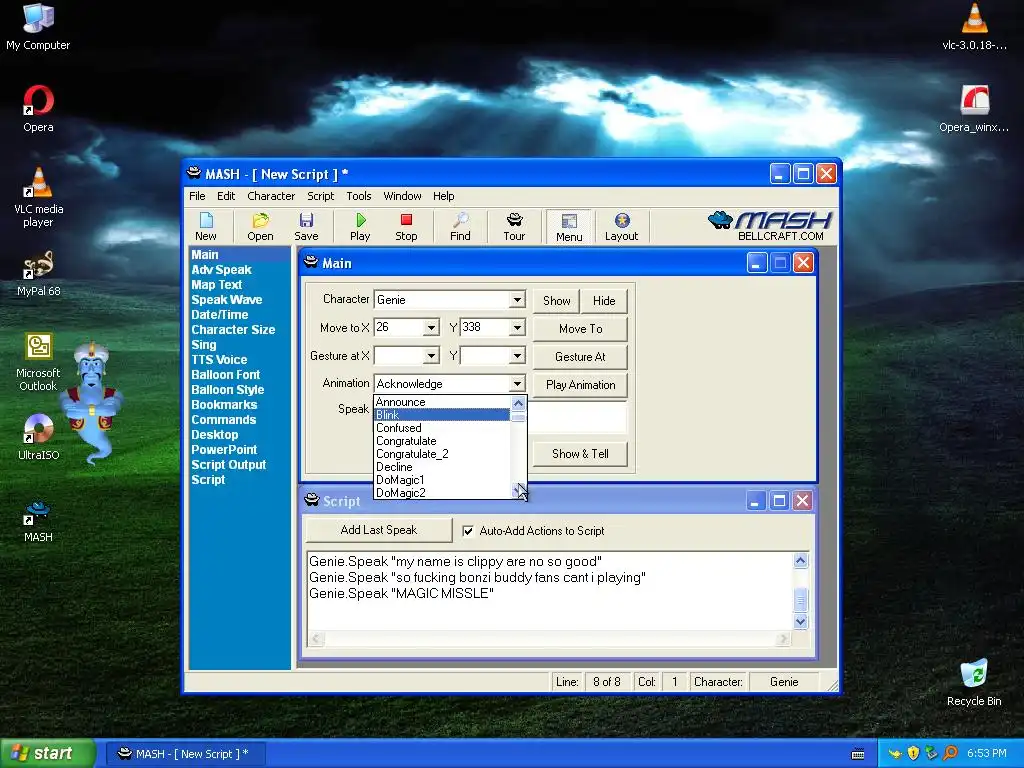The width and height of the screenshot is (1024, 768).
Task: Select the Opera desktop shortcut
Action: coord(38,109)
